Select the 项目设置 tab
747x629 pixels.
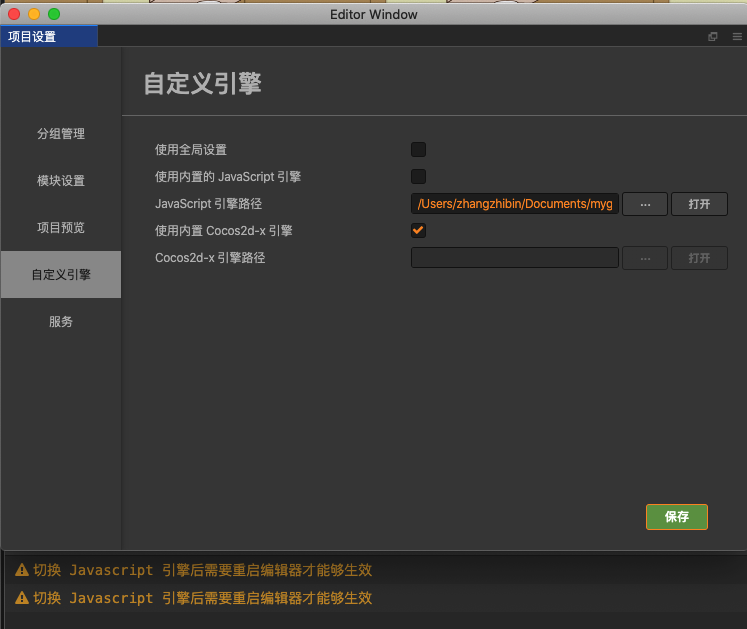click(49, 37)
